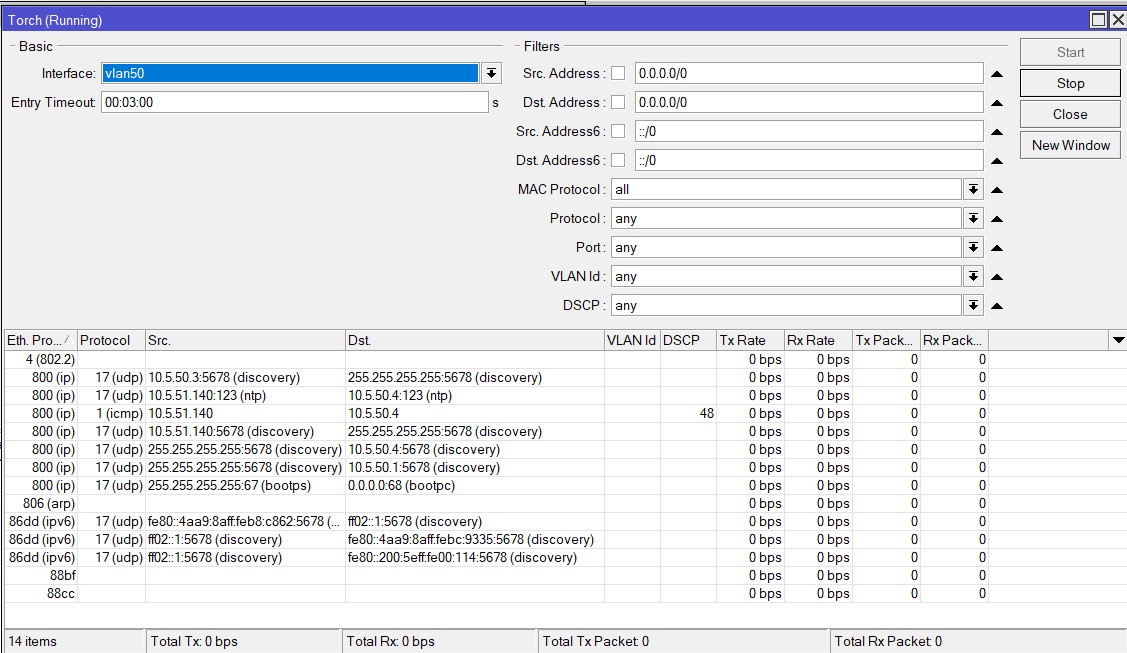Image resolution: width=1127 pixels, height=653 pixels.
Task: Sort by the DSCP column header
Action: click(x=688, y=340)
